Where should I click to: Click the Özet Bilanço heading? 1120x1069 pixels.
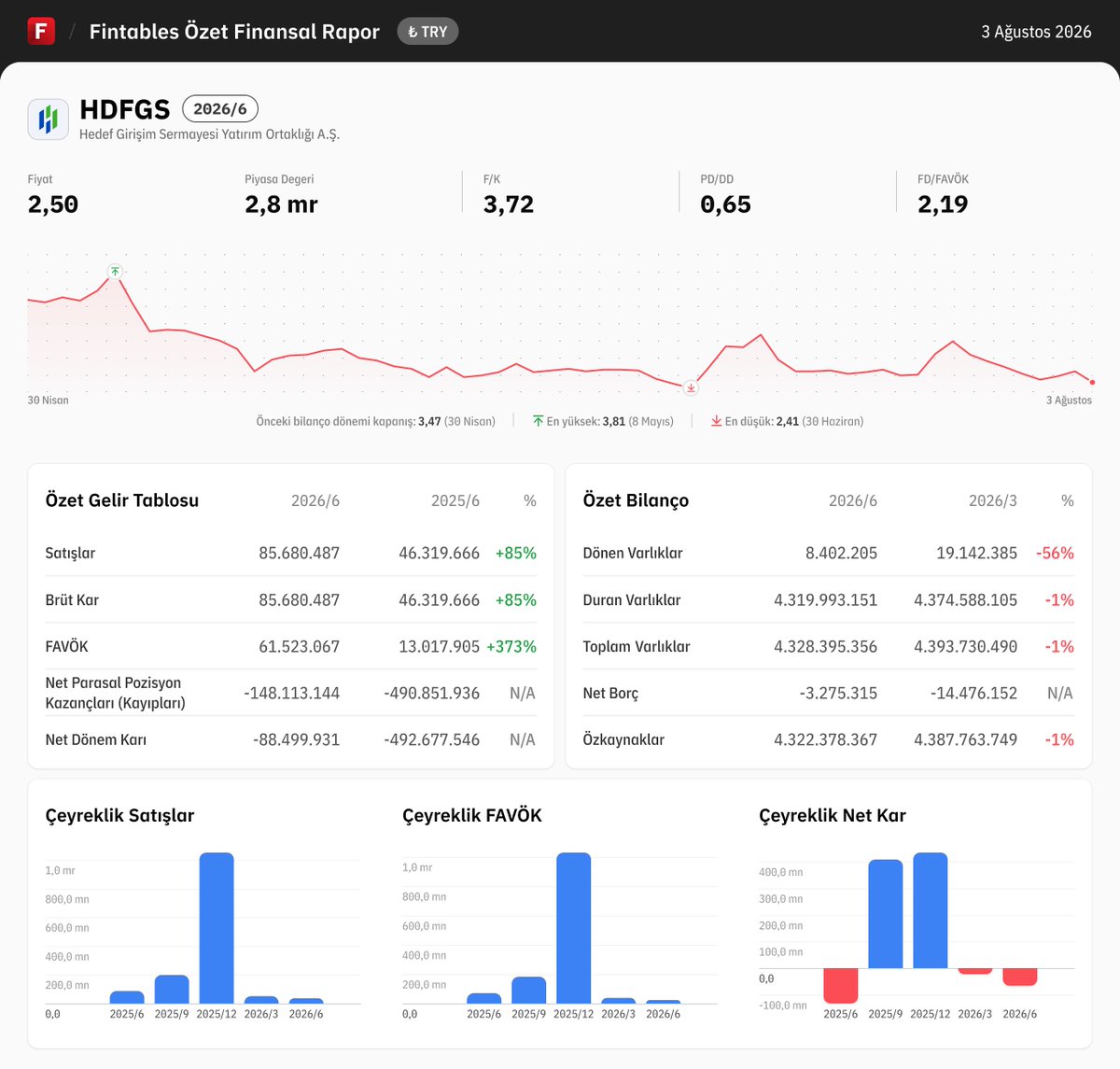point(636,500)
